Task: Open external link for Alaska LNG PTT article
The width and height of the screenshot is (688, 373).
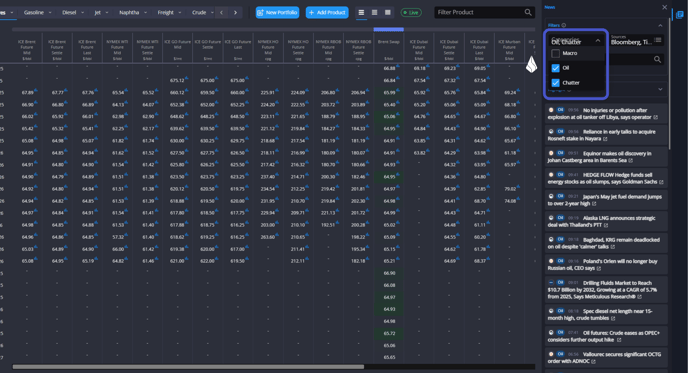Action: (606, 226)
